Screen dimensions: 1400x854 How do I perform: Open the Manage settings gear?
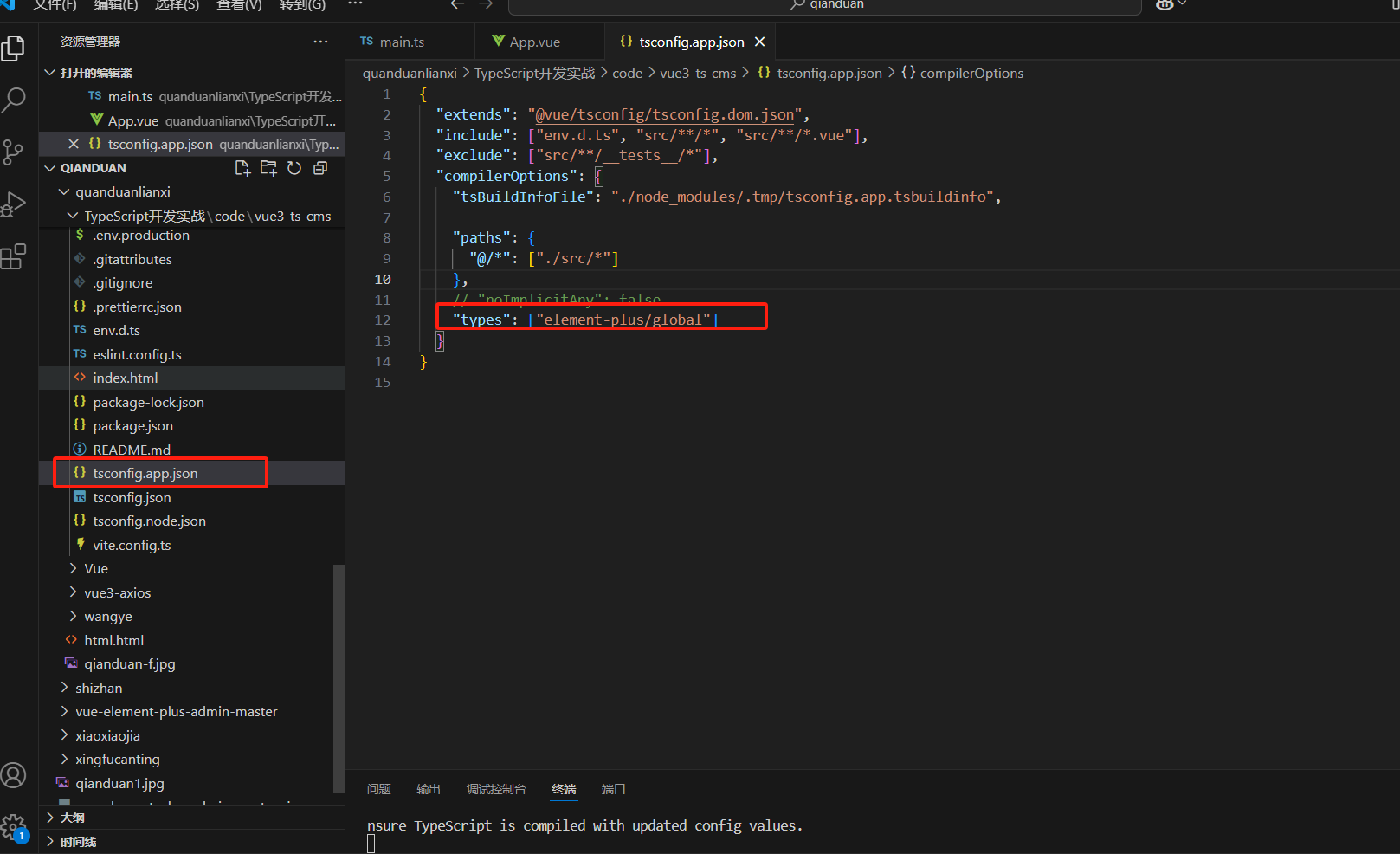point(13,827)
